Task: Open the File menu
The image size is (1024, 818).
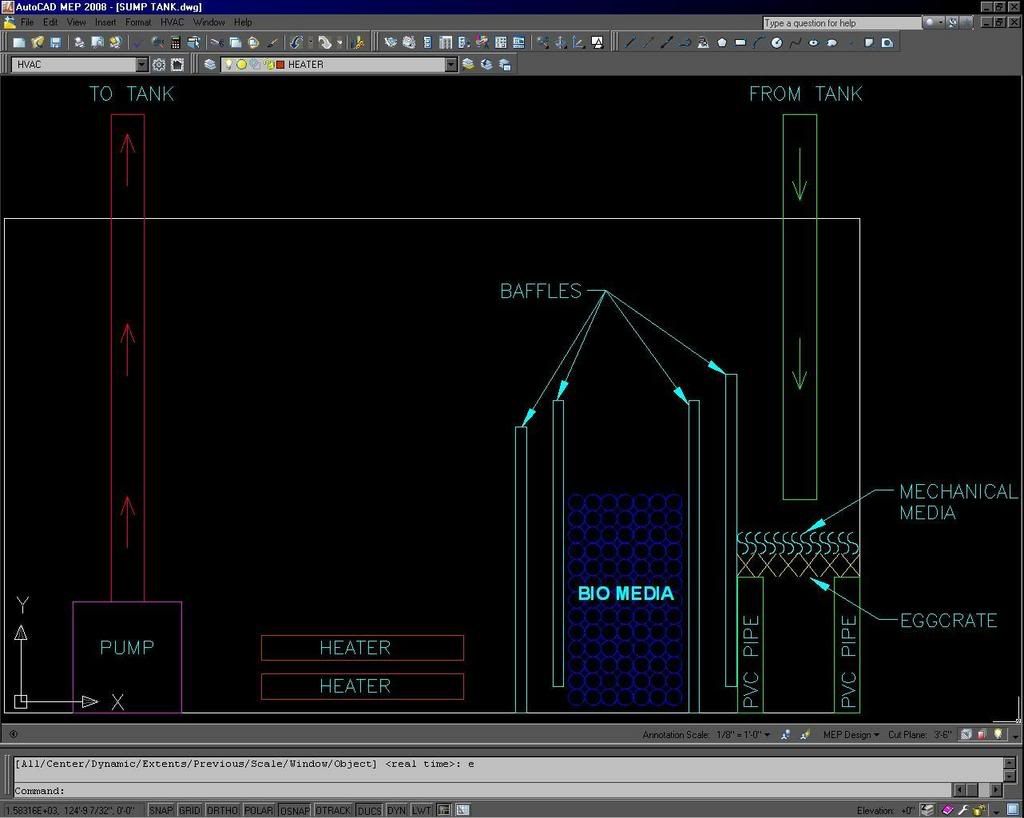Action: pyautogui.click(x=27, y=22)
